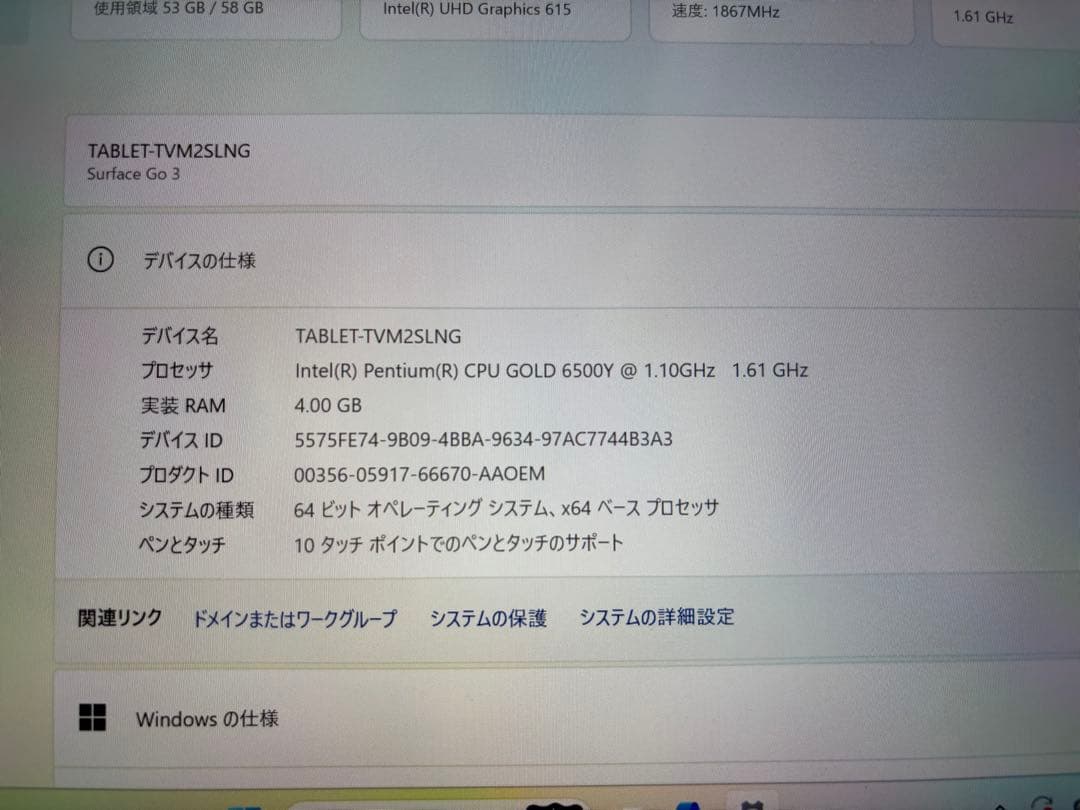Open システムの詳細設定 link
Viewport: 1080px width, 810px height.
tap(656, 616)
